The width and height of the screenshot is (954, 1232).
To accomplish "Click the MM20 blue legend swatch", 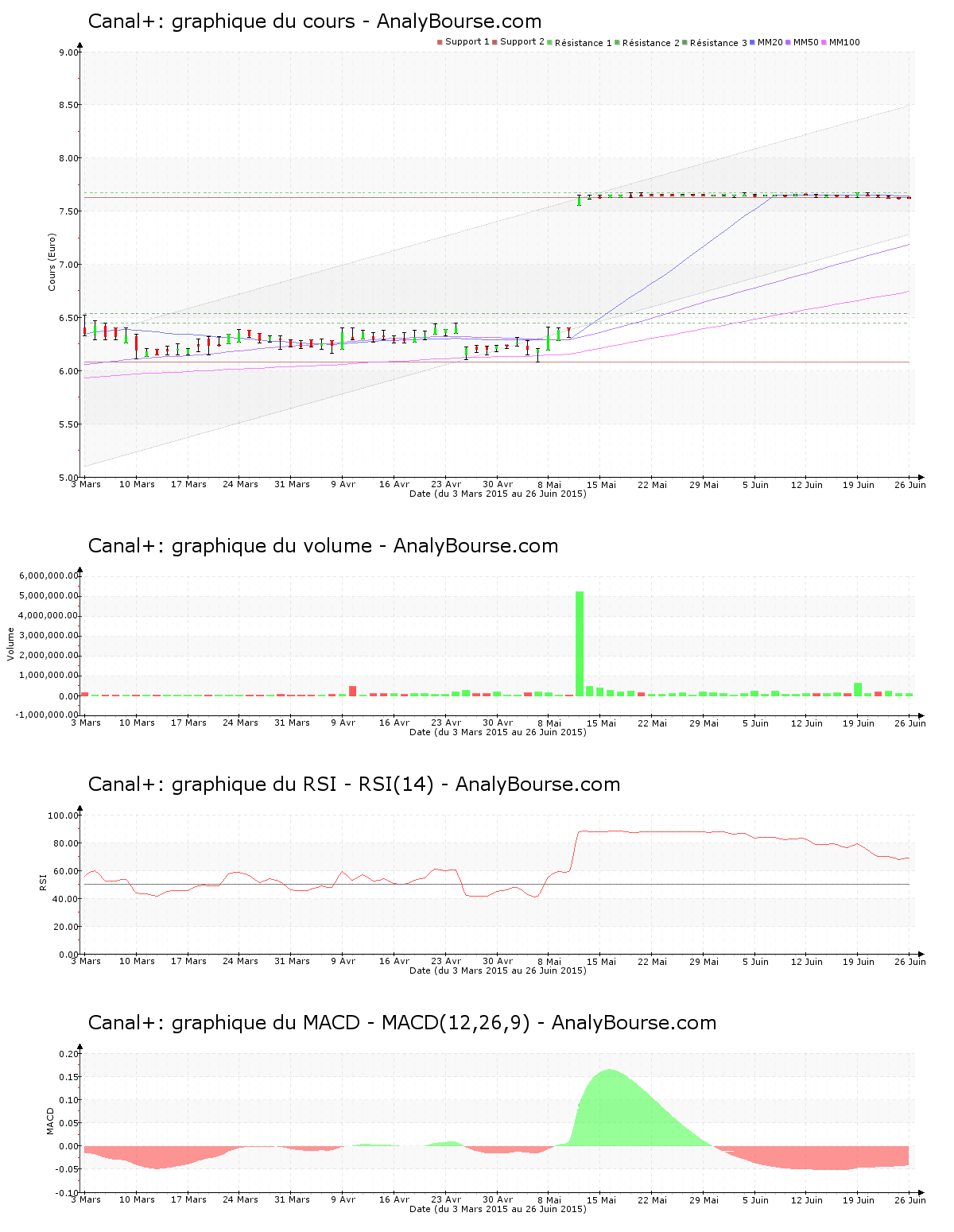I will point(752,42).
